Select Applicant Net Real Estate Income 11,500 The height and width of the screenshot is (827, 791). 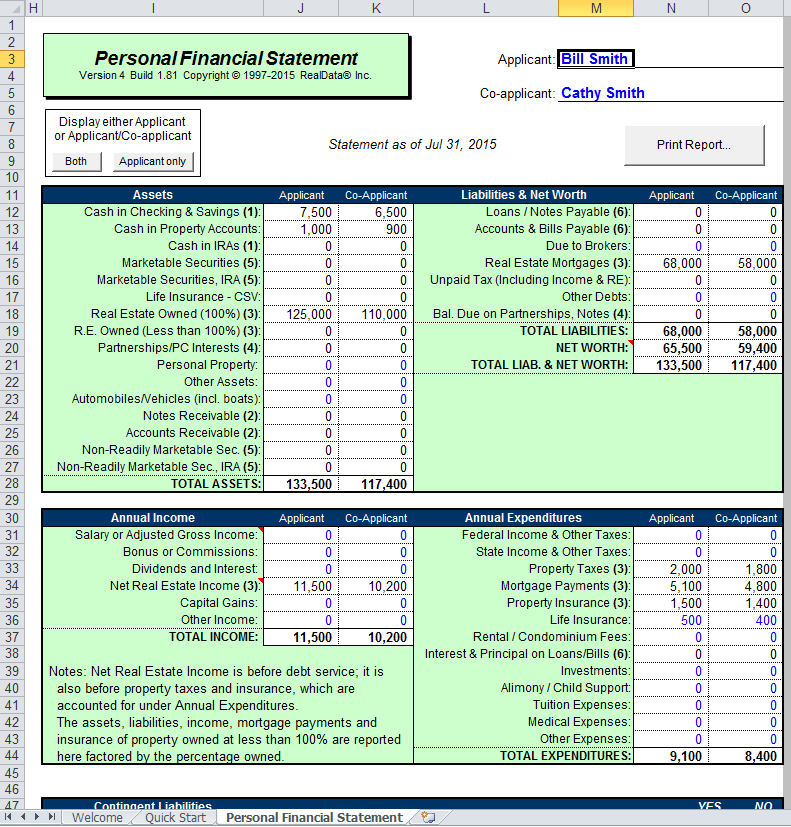click(x=301, y=586)
